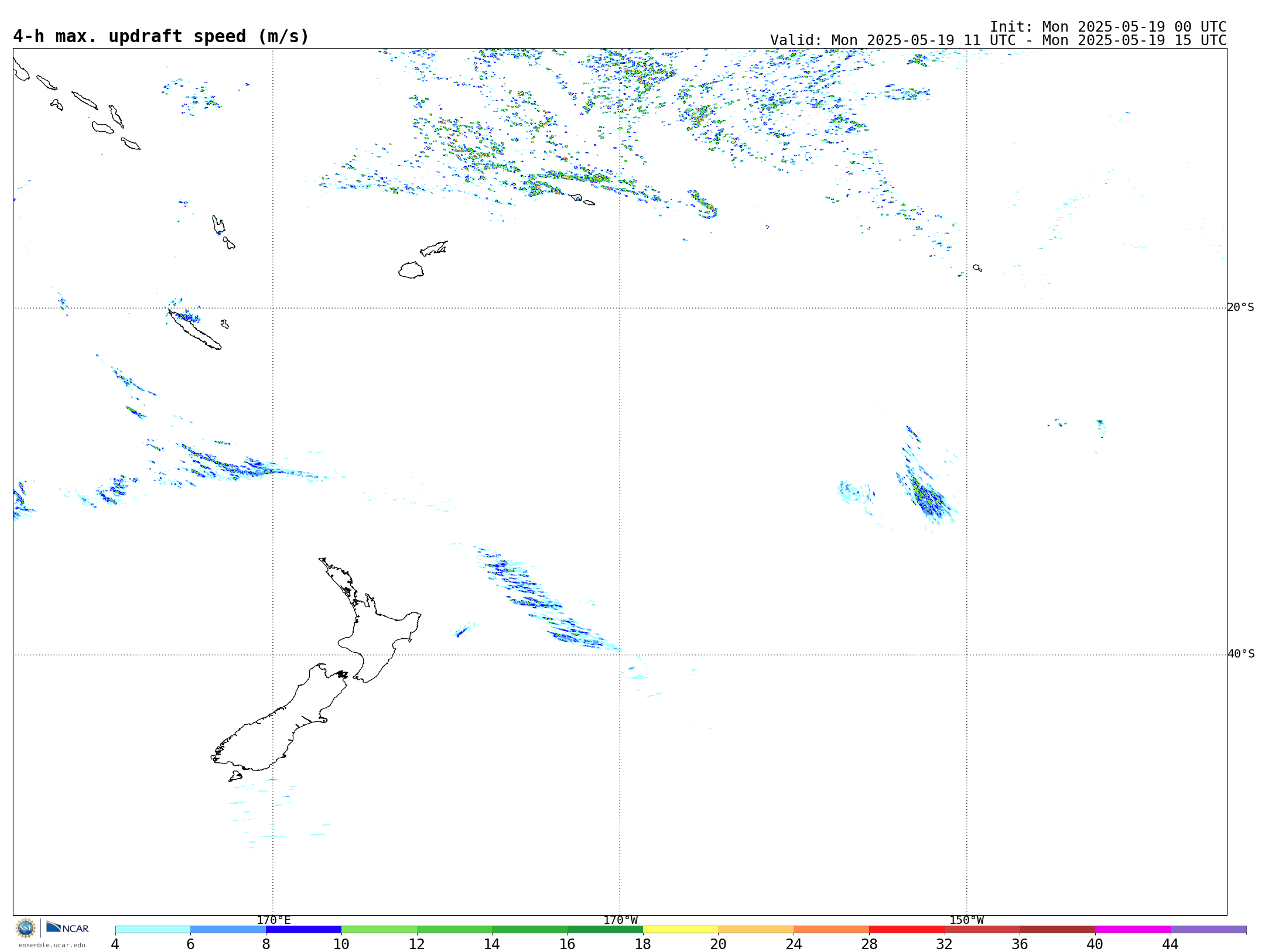Select the light orange 20-24 colorbar swatch

[x=756, y=930]
